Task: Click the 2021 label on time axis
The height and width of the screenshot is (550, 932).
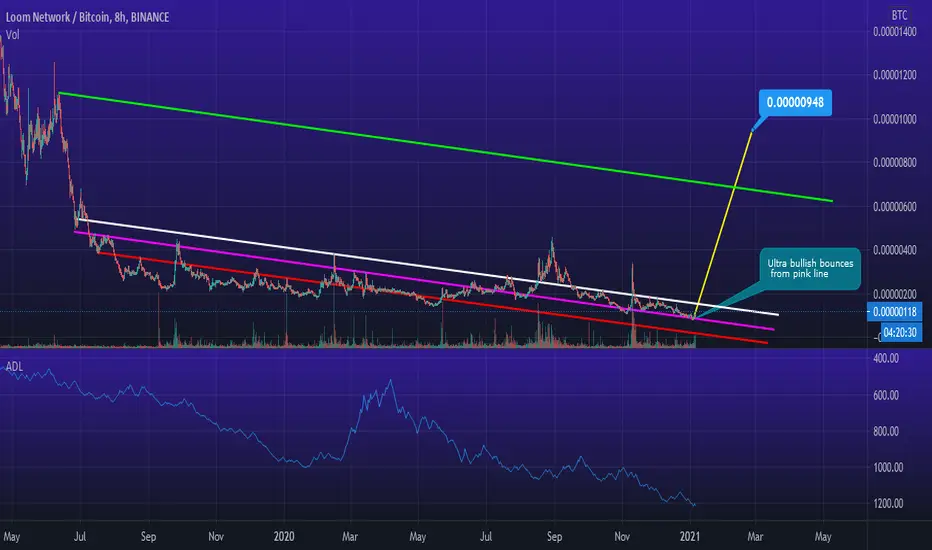Action: tap(689, 536)
